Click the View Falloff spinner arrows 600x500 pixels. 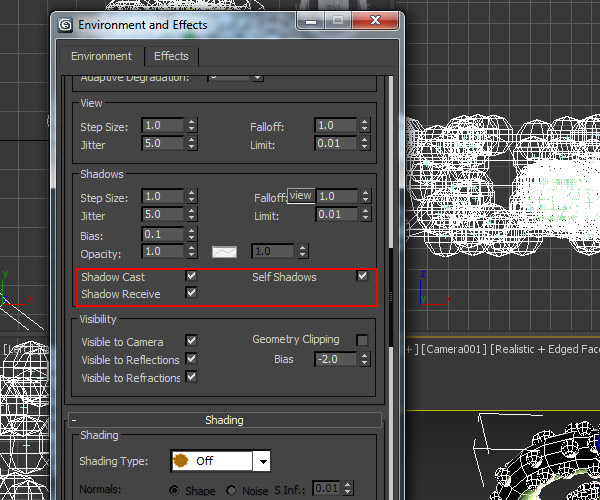(x=365, y=125)
